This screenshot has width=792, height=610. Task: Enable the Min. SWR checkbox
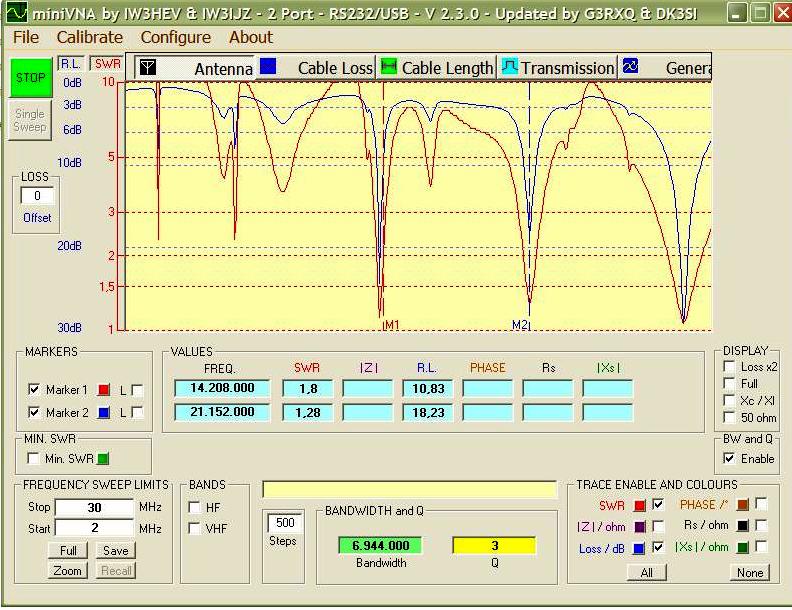click(x=34, y=458)
